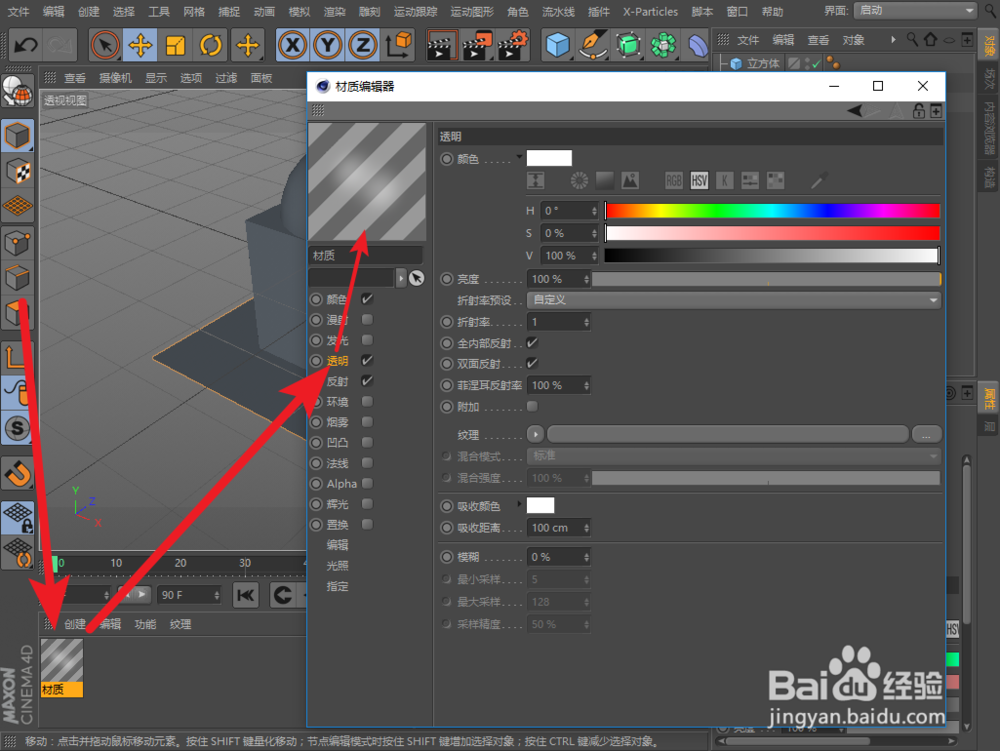Toggle the 颜色 channel checkbox
The height and width of the screenshot is (751, 1000).
coord(367,298)
